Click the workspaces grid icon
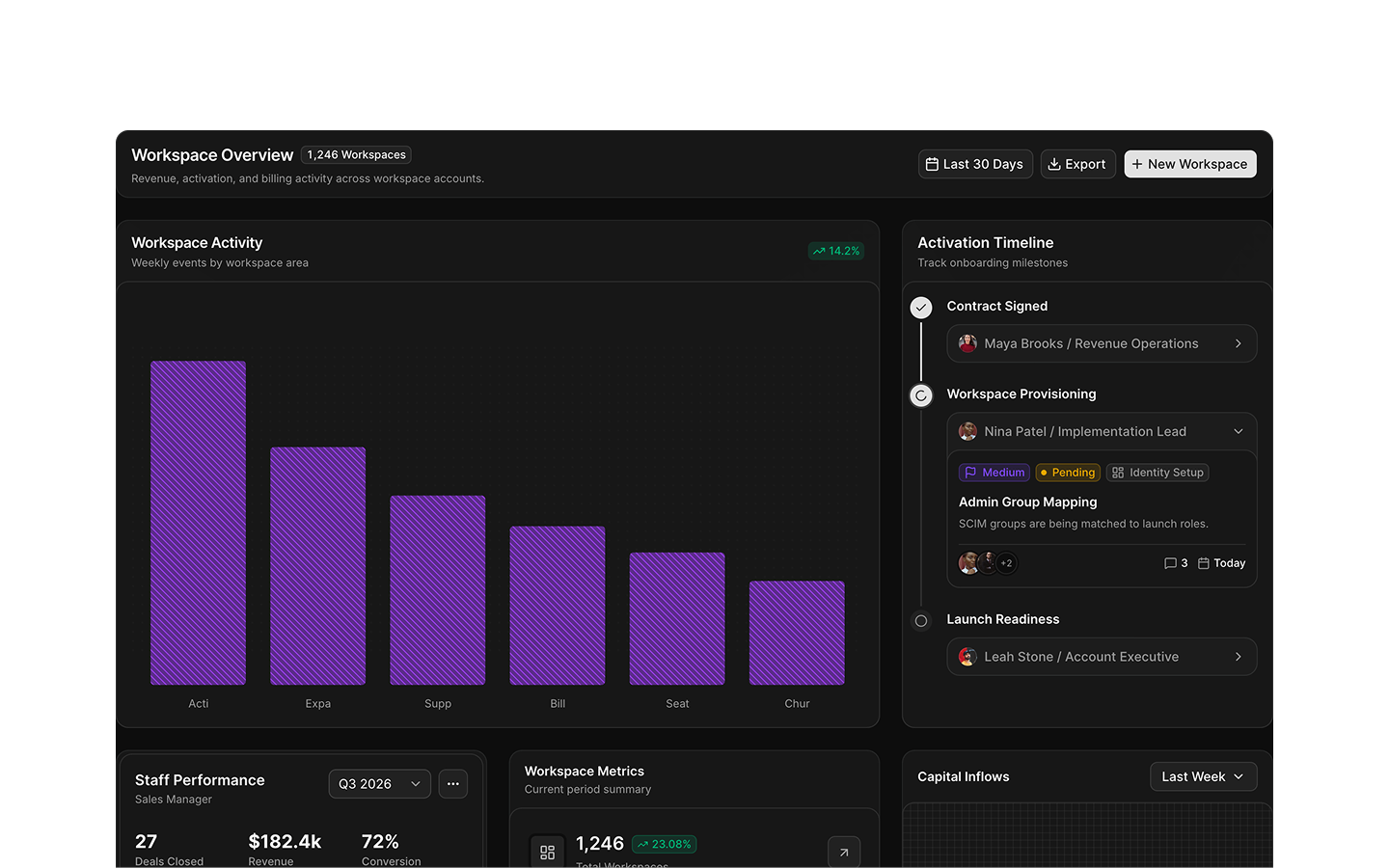The image size is (1389, 868). pos(547,852)
